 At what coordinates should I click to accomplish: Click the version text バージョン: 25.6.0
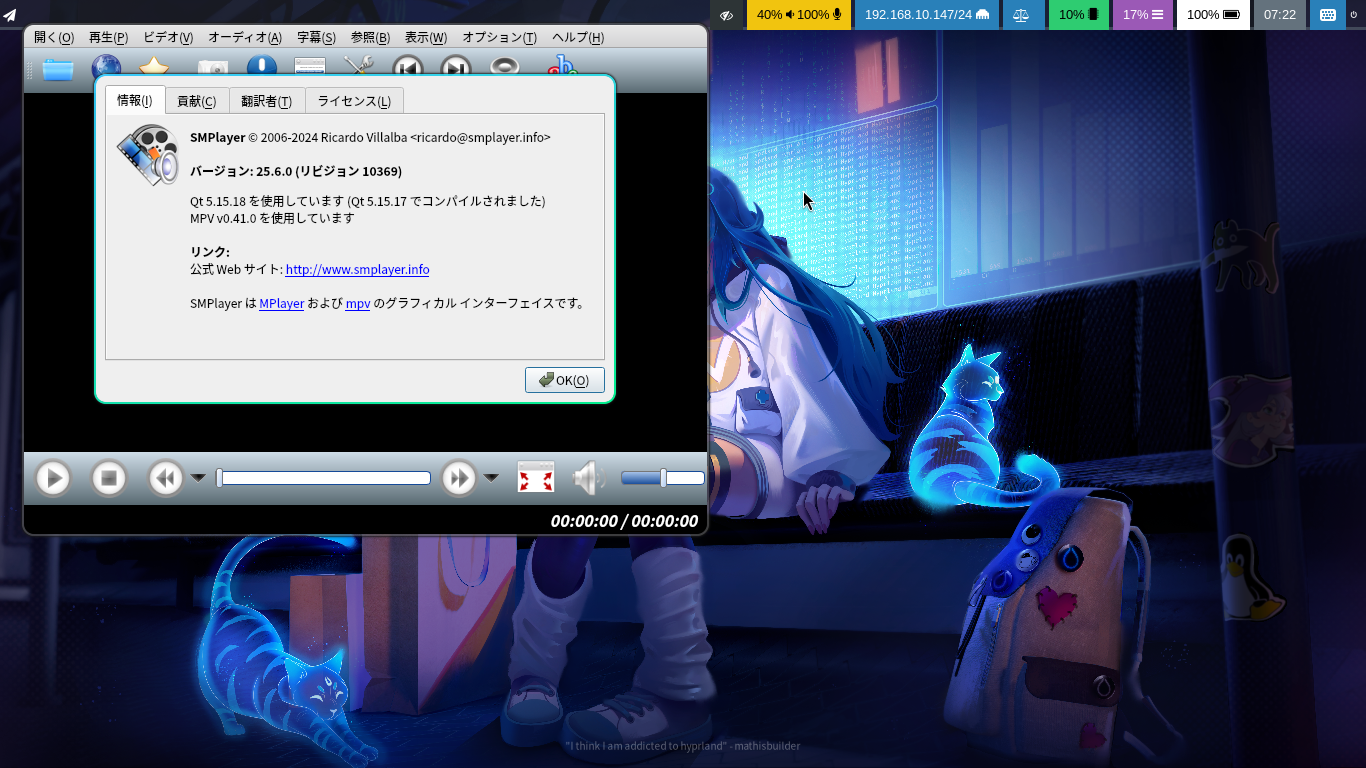click(x=296, y=171)
